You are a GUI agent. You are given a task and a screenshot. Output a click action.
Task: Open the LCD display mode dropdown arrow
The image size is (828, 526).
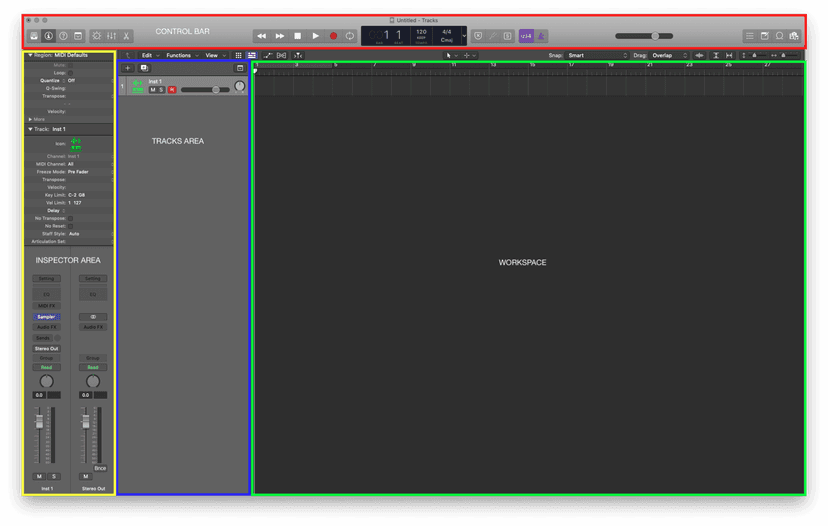point(464,36)
